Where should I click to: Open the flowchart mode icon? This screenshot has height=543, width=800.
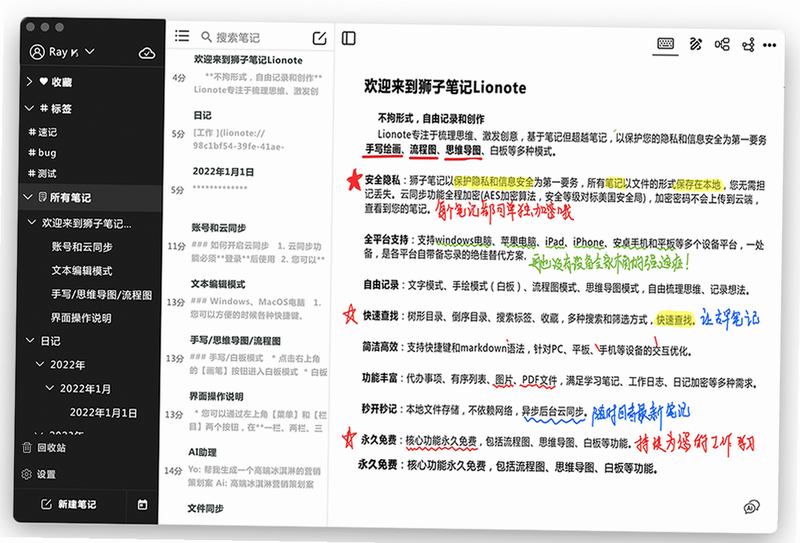pos(748,45)
